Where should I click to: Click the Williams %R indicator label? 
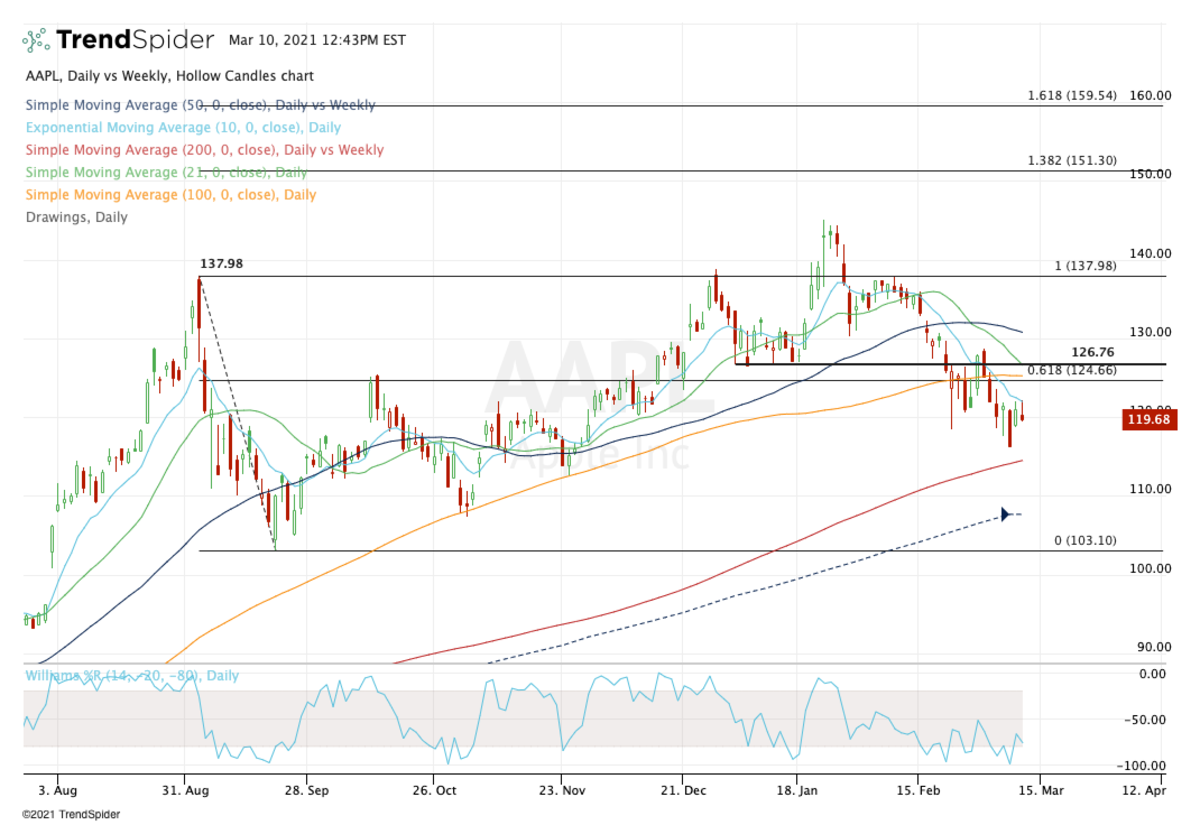click(x=131, y=676)
